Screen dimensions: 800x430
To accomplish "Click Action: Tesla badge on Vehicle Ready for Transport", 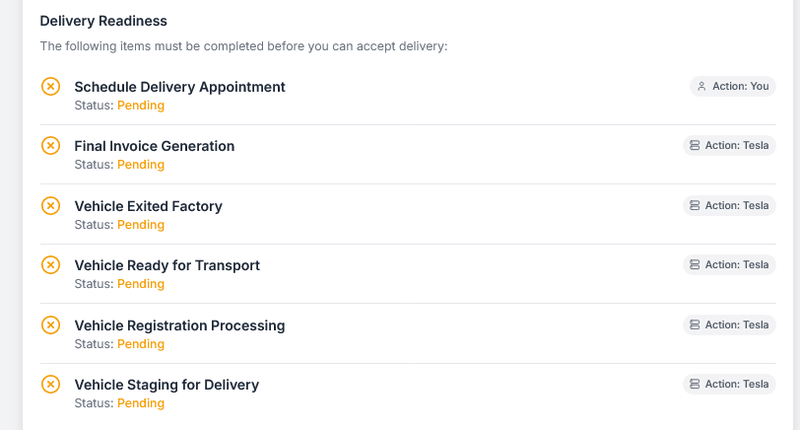I will (729, 265).
